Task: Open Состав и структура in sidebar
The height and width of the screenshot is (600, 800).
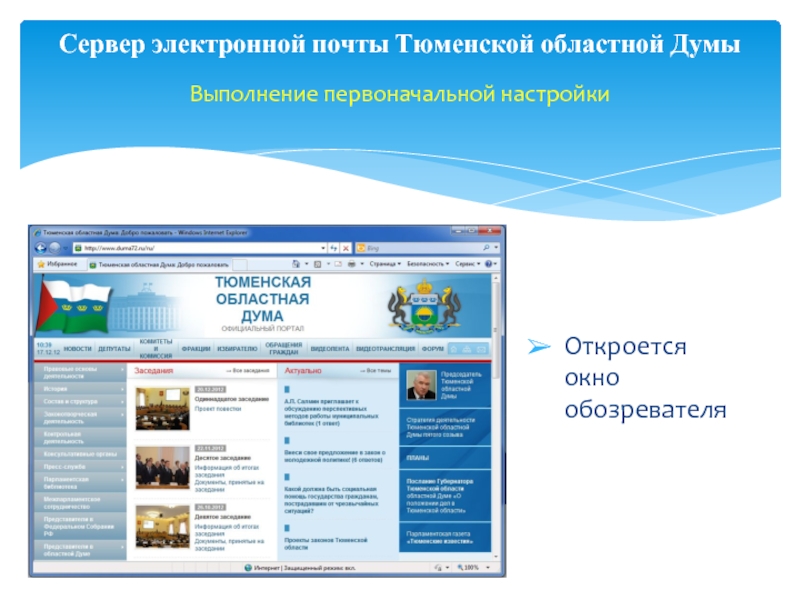Action: (80, 402)
